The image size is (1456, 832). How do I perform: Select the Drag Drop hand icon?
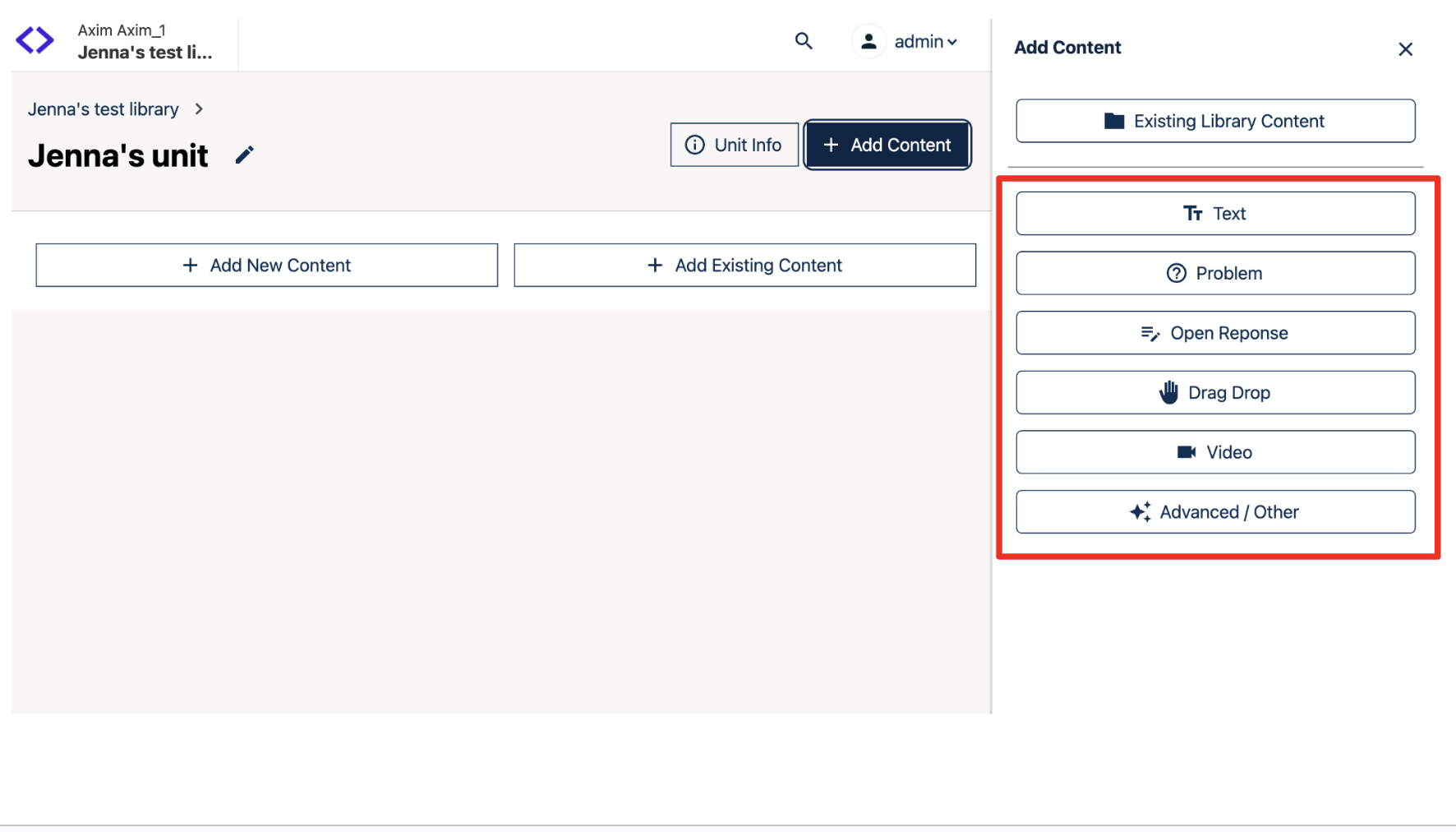(x=1168, y=392)
